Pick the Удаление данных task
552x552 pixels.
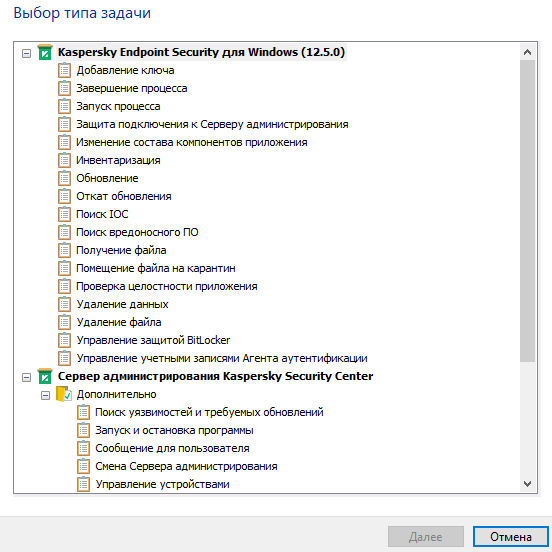coord(122,304)
